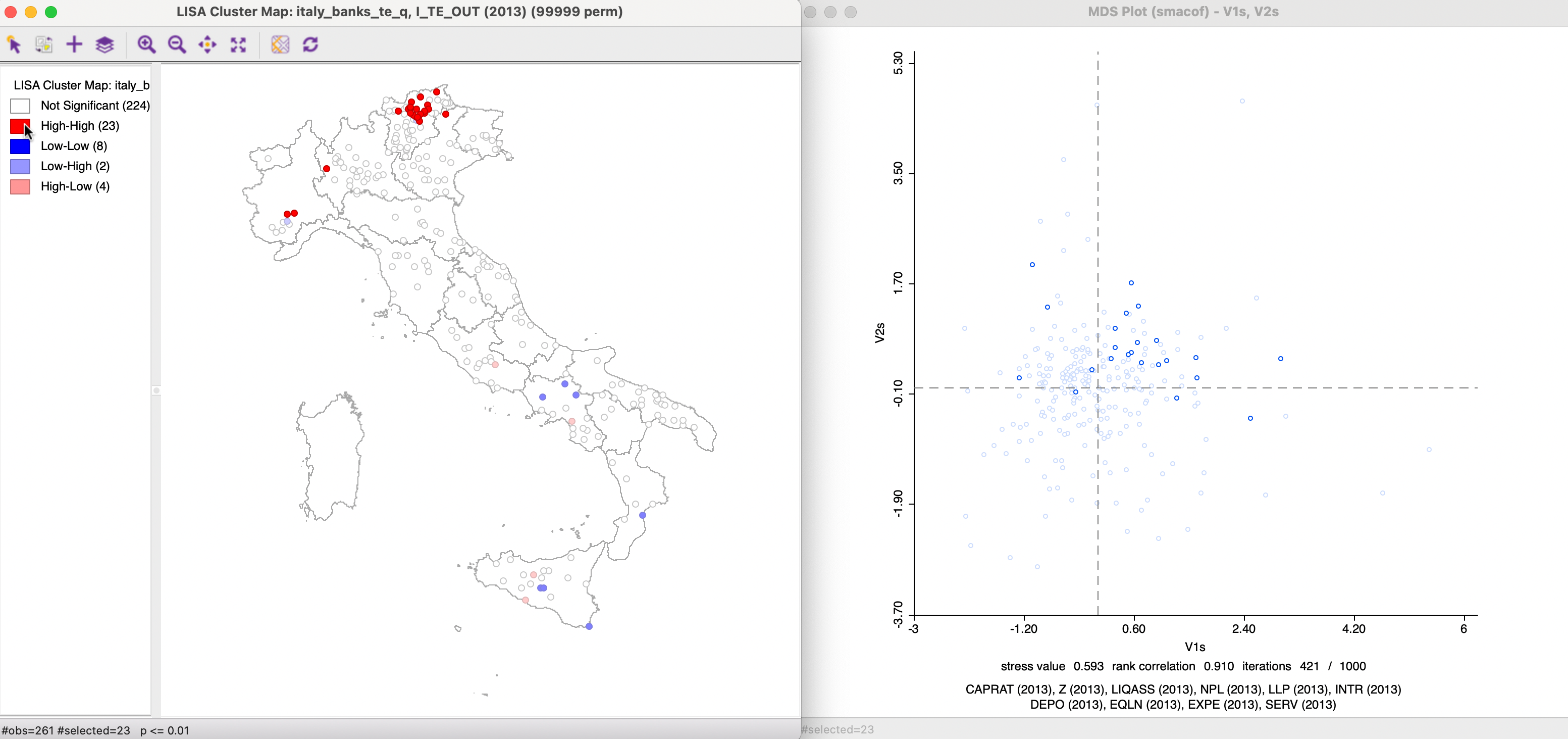Click the 'Low-High (2)' legend label
Viewport: 1568px width, 739px height.
75,166
